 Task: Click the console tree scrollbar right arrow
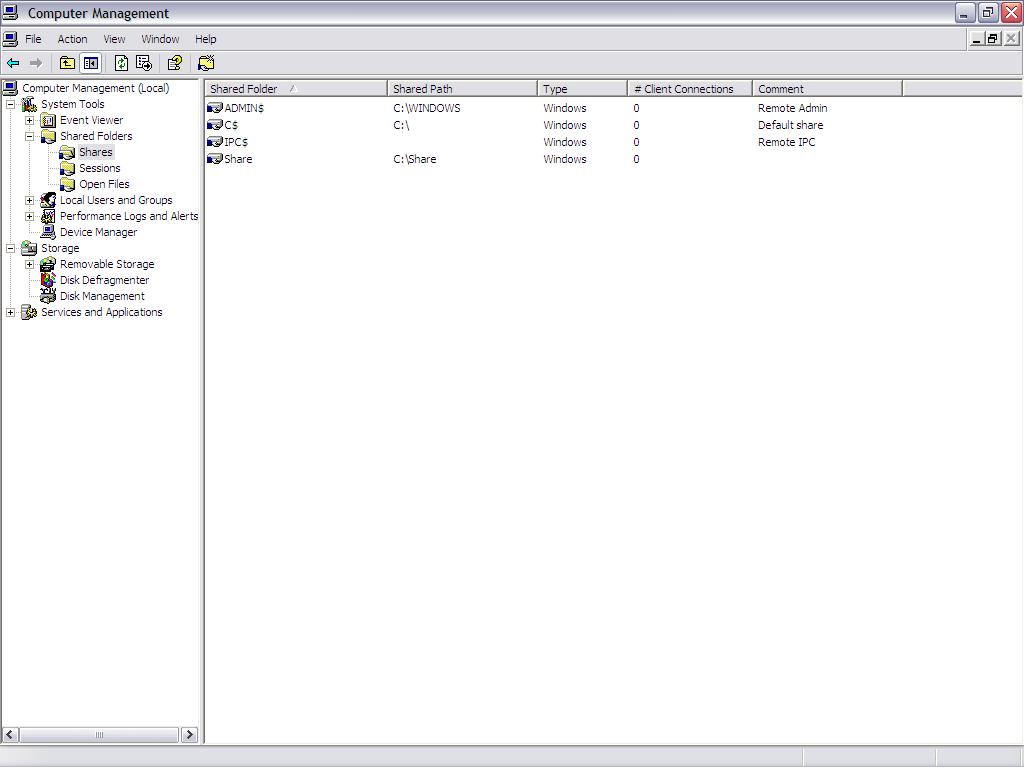point(189,735)
